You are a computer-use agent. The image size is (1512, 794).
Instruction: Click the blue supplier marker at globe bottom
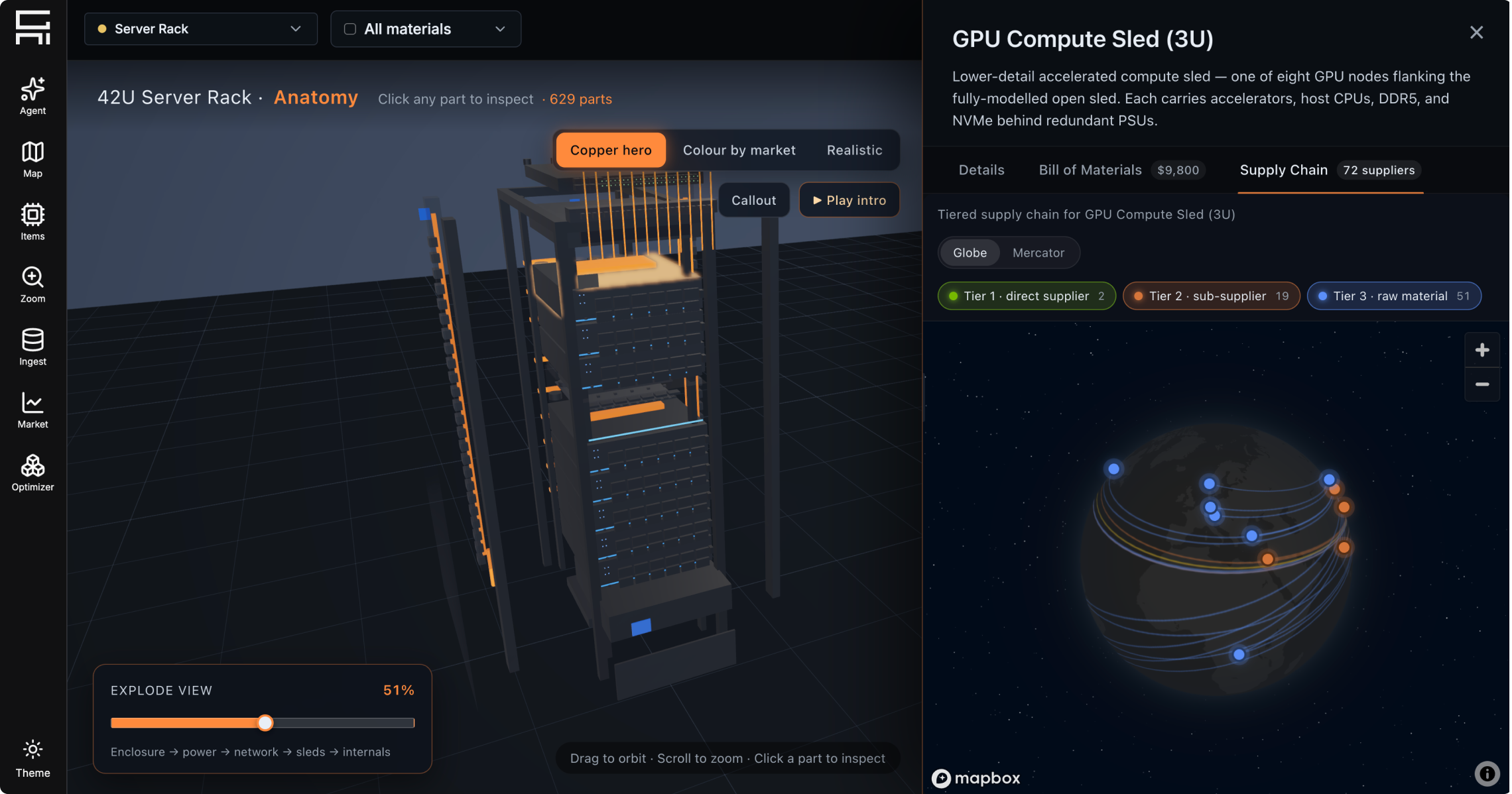[1238, 654]
